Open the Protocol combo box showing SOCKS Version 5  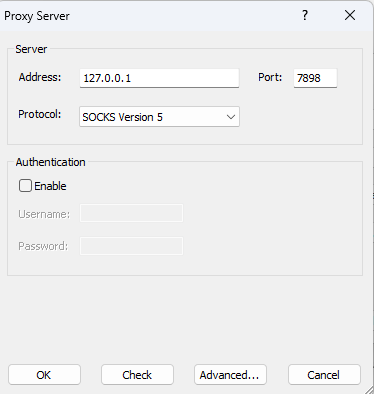[159, 117]
